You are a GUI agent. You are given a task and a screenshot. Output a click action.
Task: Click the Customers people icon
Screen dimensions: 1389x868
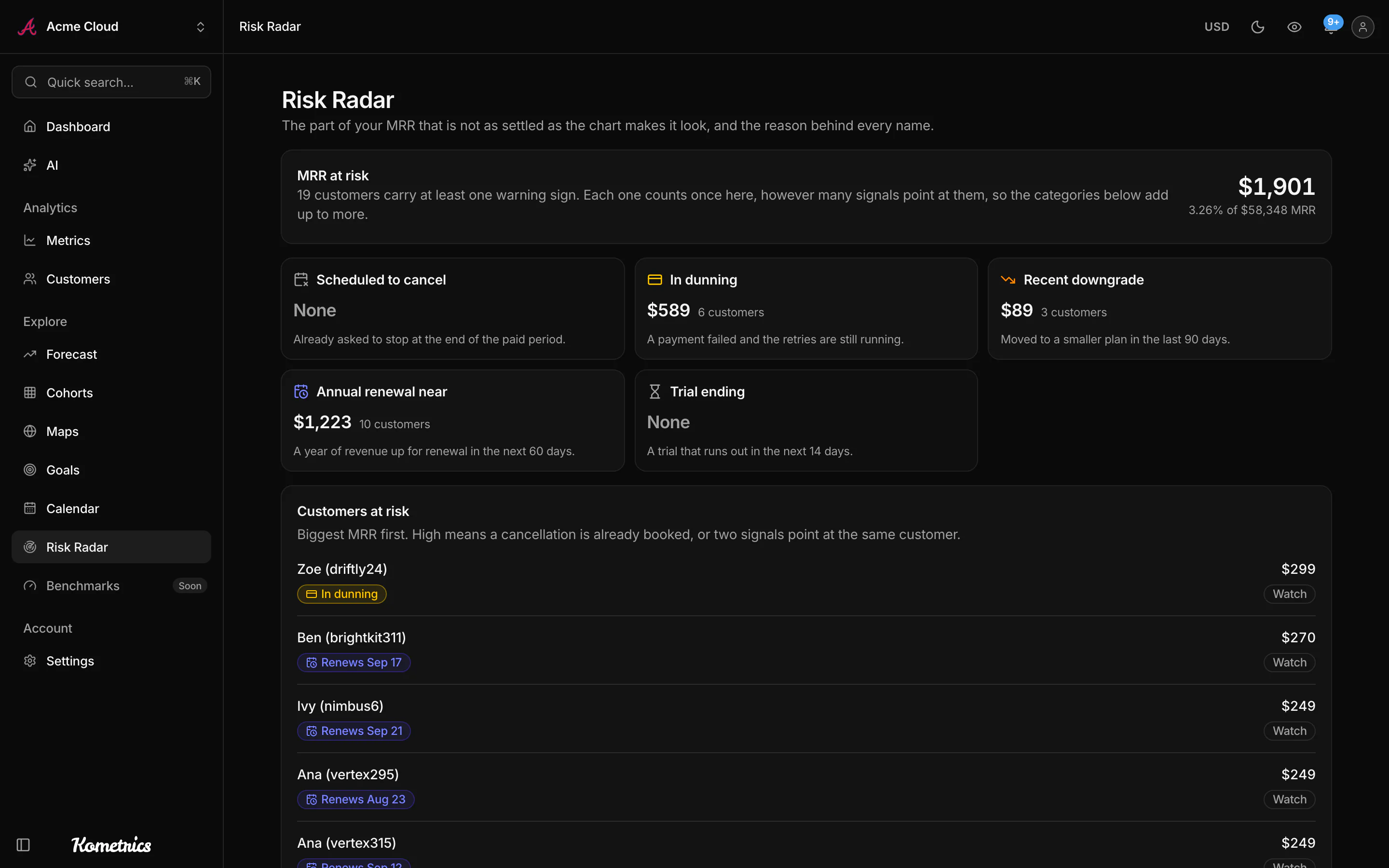click(30, 279)
